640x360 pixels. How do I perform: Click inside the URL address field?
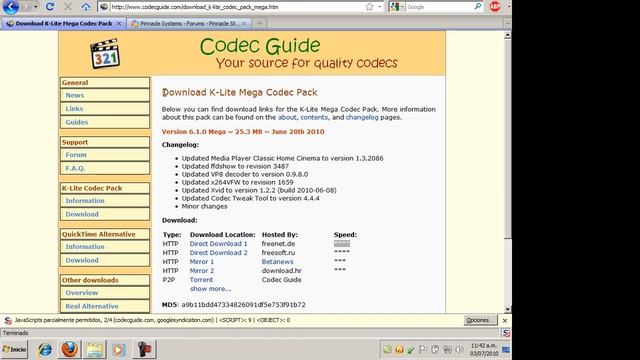tap(237, 7)
